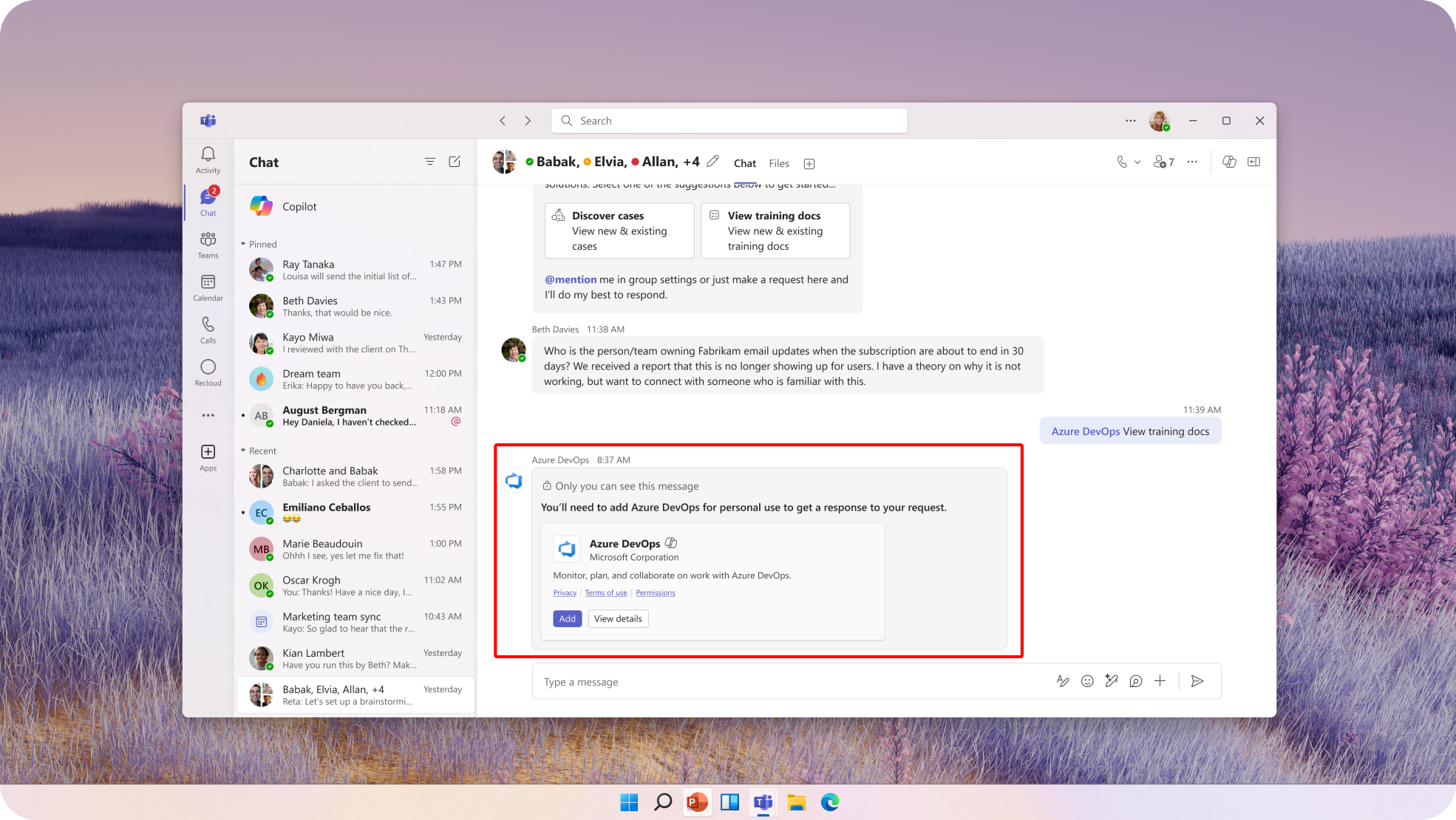Click the Type a message field

pos(791,682)
